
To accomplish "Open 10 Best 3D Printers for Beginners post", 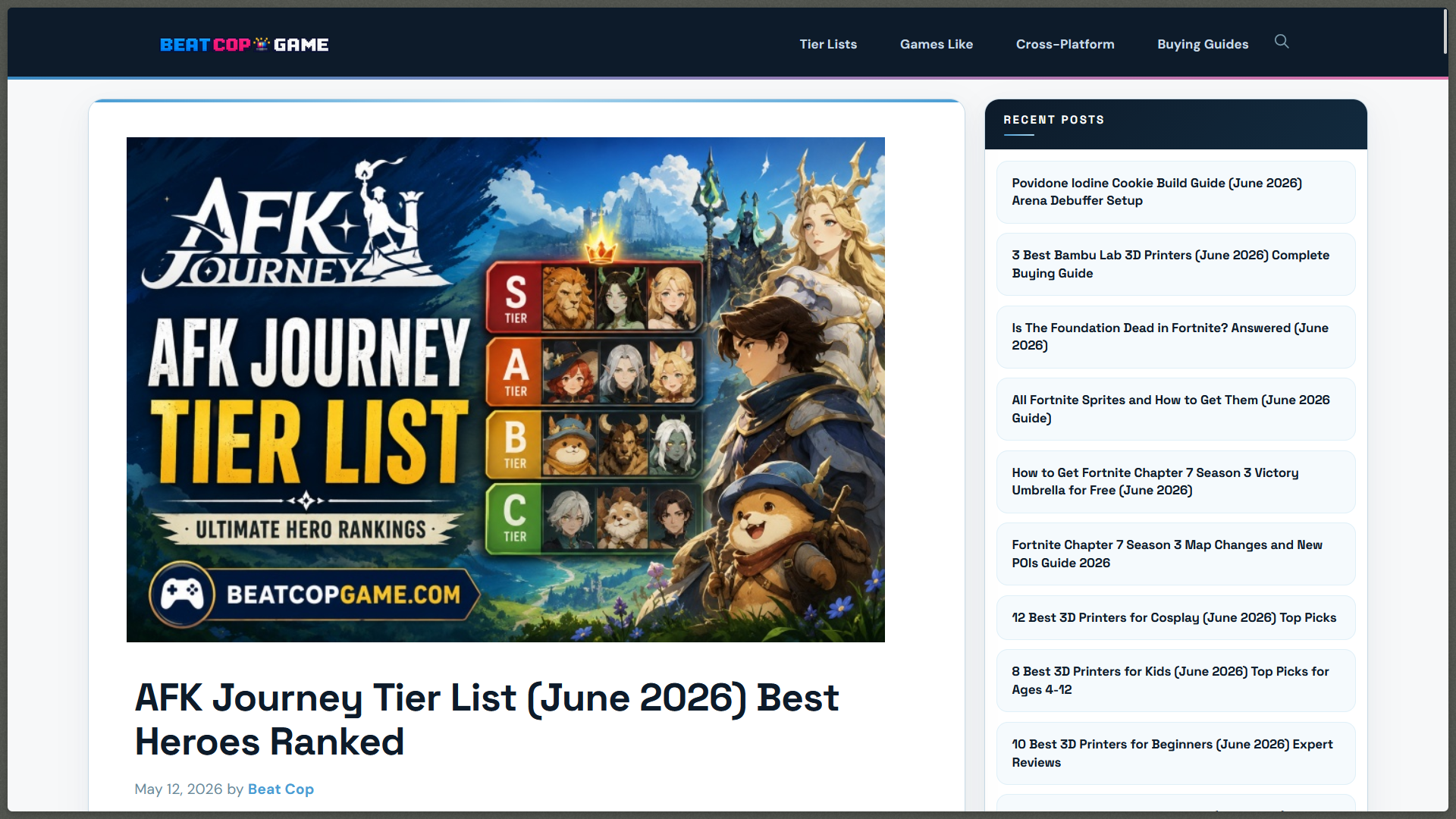I will tap(1175, 753).
